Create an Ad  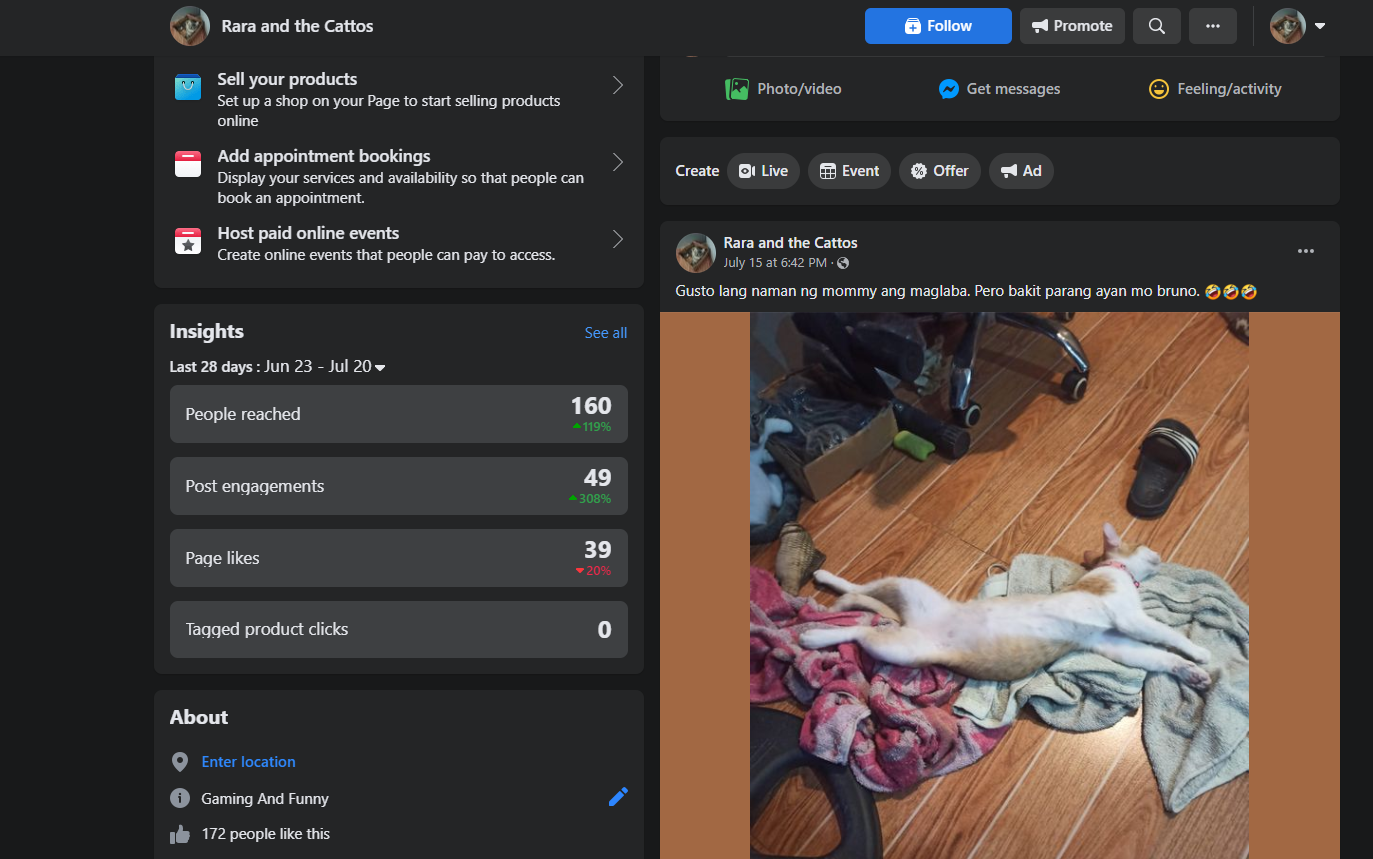point(1021,171)
